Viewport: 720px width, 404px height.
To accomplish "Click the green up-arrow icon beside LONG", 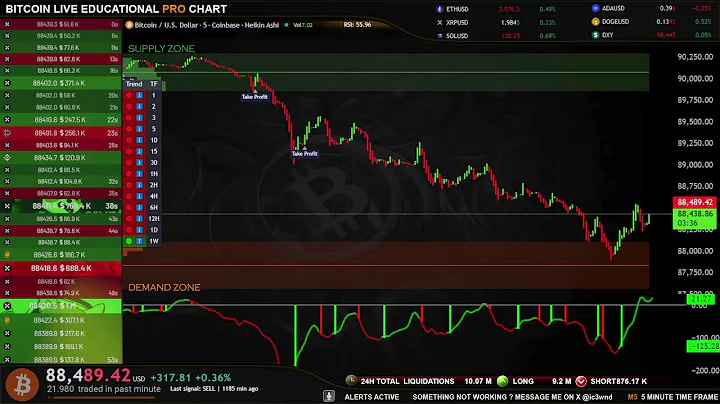I will pyautogui.click(x=502, y=381).
